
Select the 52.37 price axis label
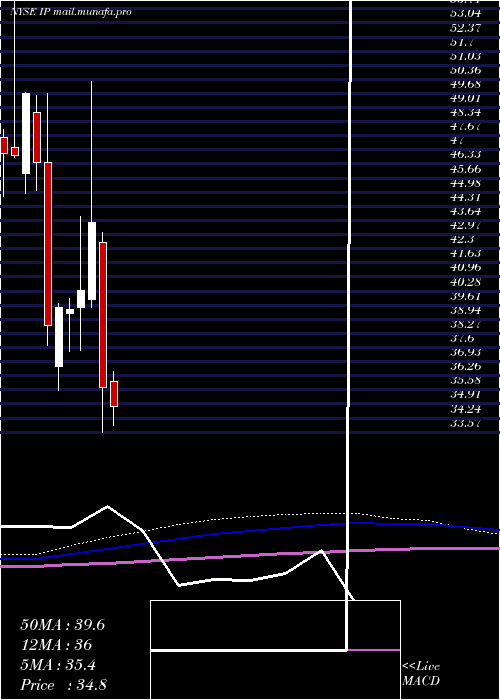[465, 28]
